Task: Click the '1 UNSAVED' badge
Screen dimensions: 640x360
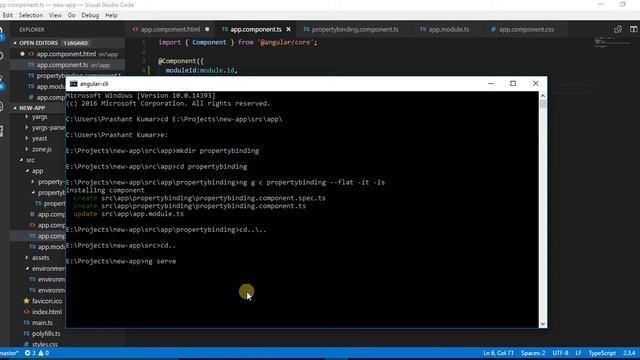Action: (76, 43)
